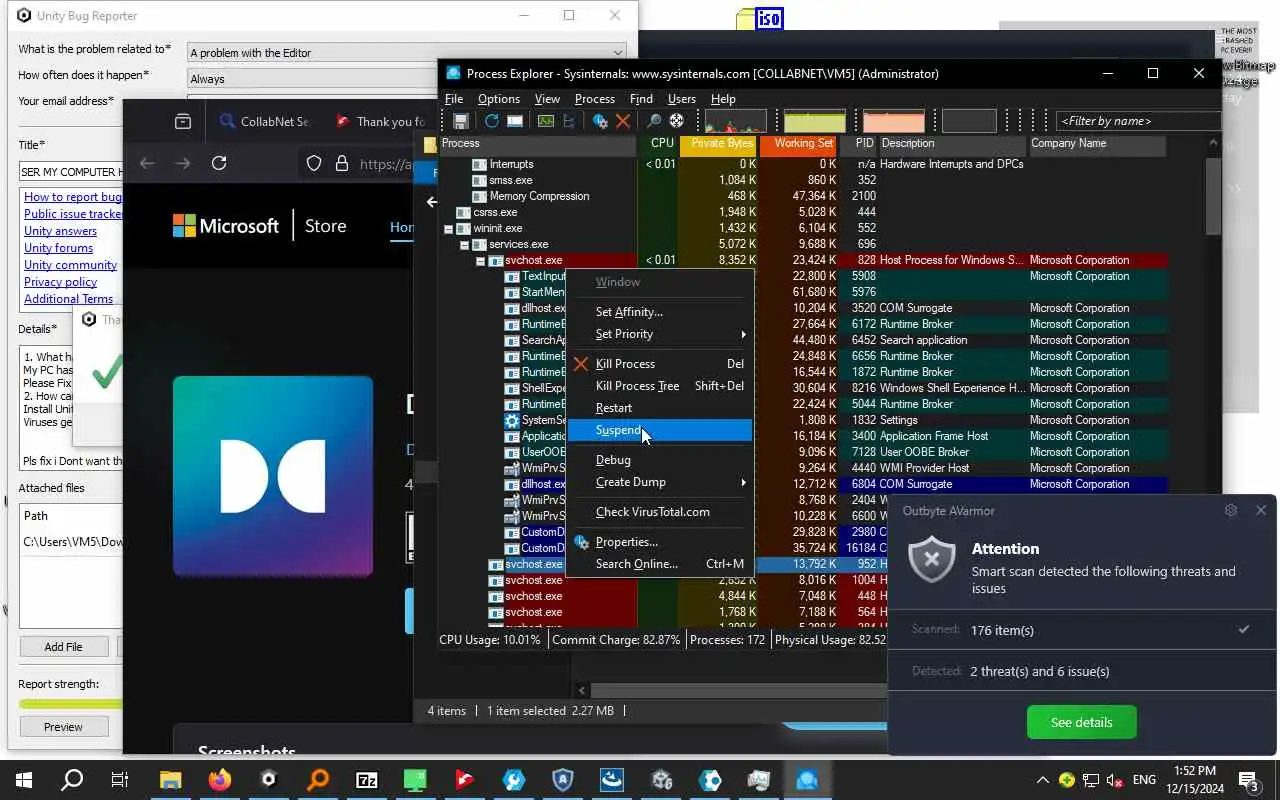This screenshot has height=800, width=1280.
Task: Click the Save icon in Process Explorer toolbar
Action: pyautogui.click(x=461, y=121)
